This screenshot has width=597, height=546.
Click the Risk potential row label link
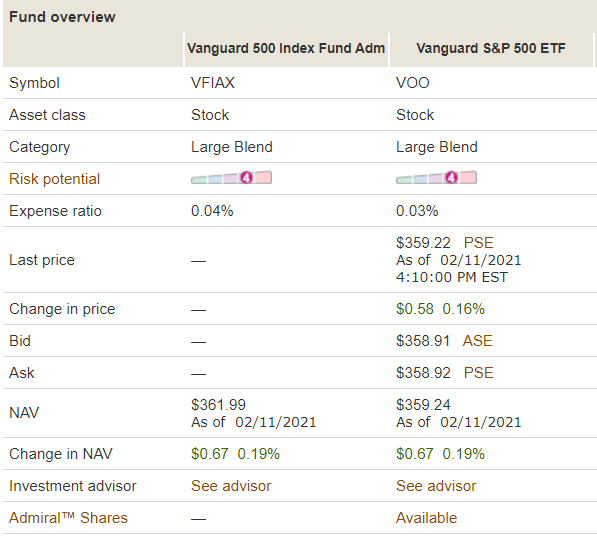(54, 179)
